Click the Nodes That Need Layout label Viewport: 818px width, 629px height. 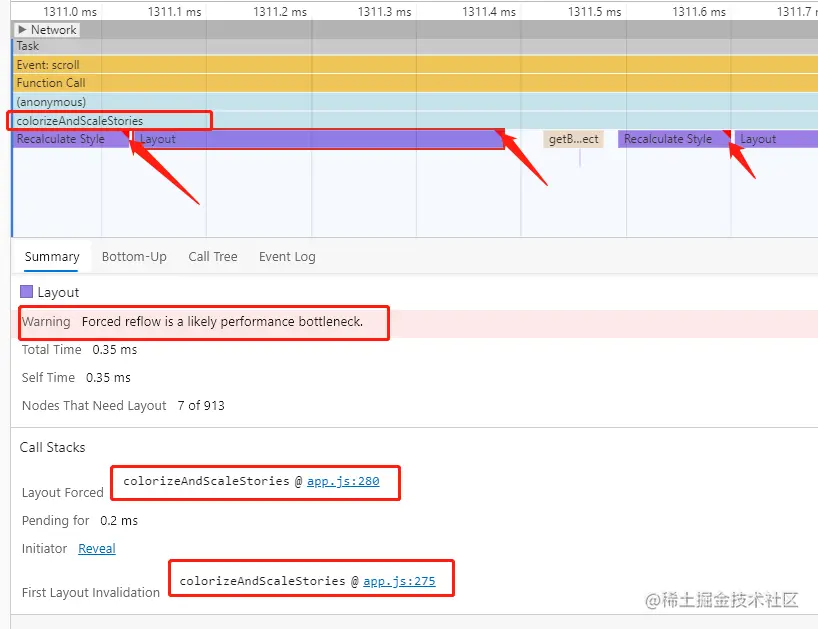(94, 406)
